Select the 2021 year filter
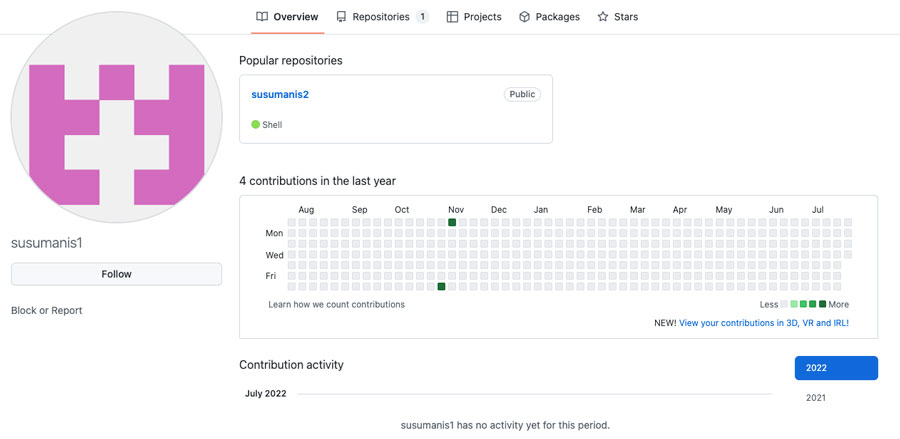 pos(816,398)
